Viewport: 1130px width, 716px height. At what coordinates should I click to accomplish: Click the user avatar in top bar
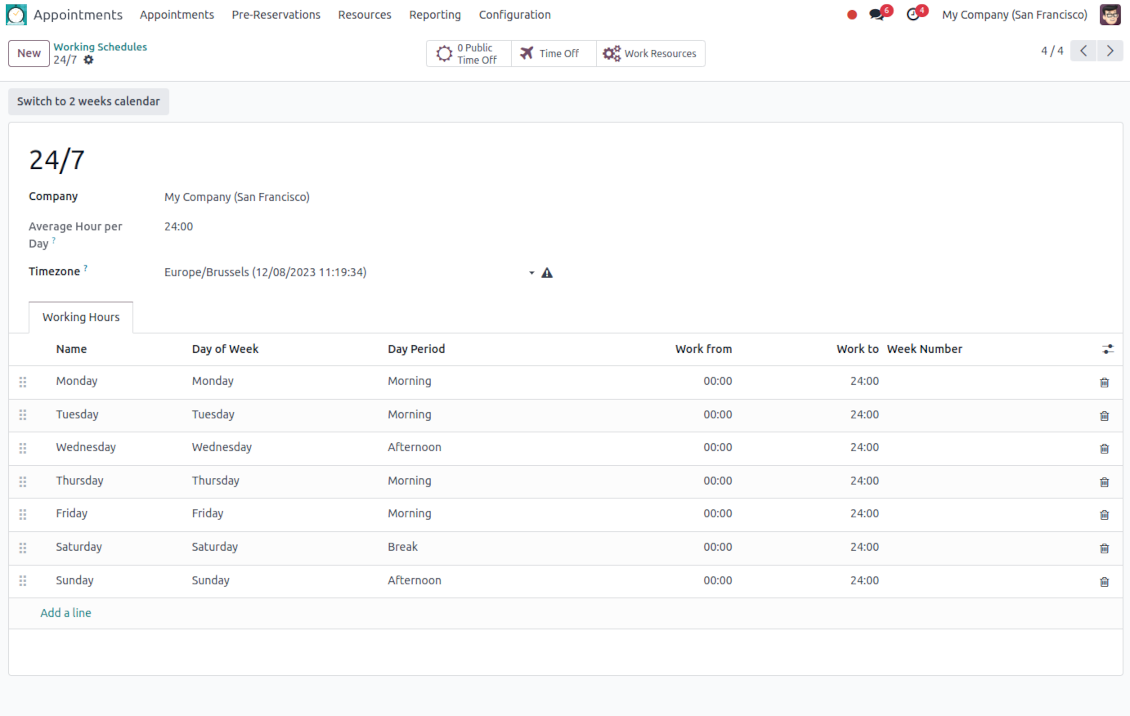[x=1110, y=15]
